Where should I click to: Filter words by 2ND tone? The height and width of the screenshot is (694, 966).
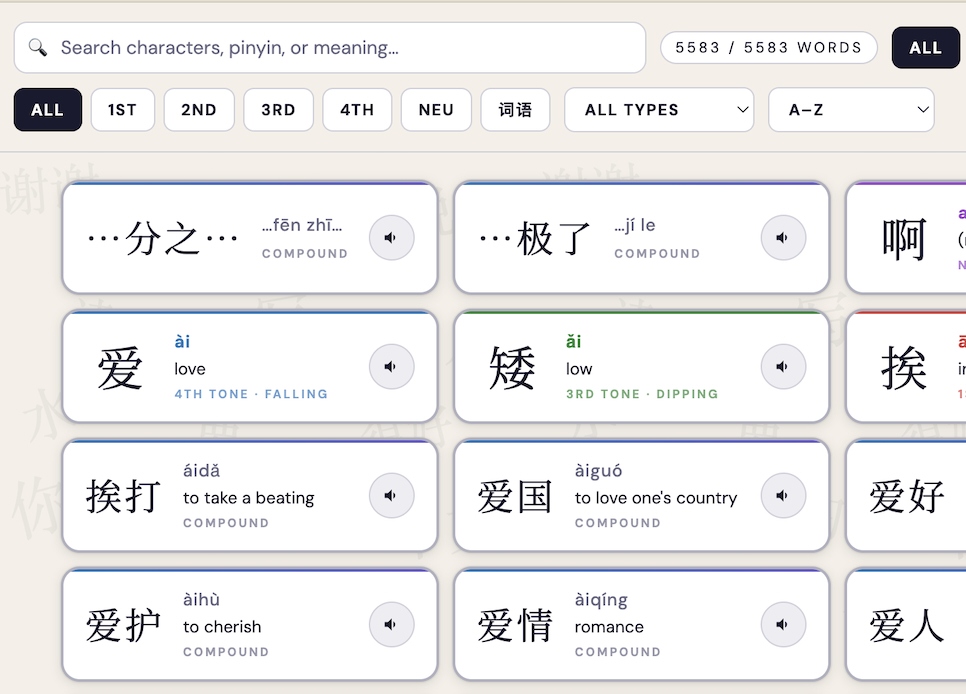[199, 110]
